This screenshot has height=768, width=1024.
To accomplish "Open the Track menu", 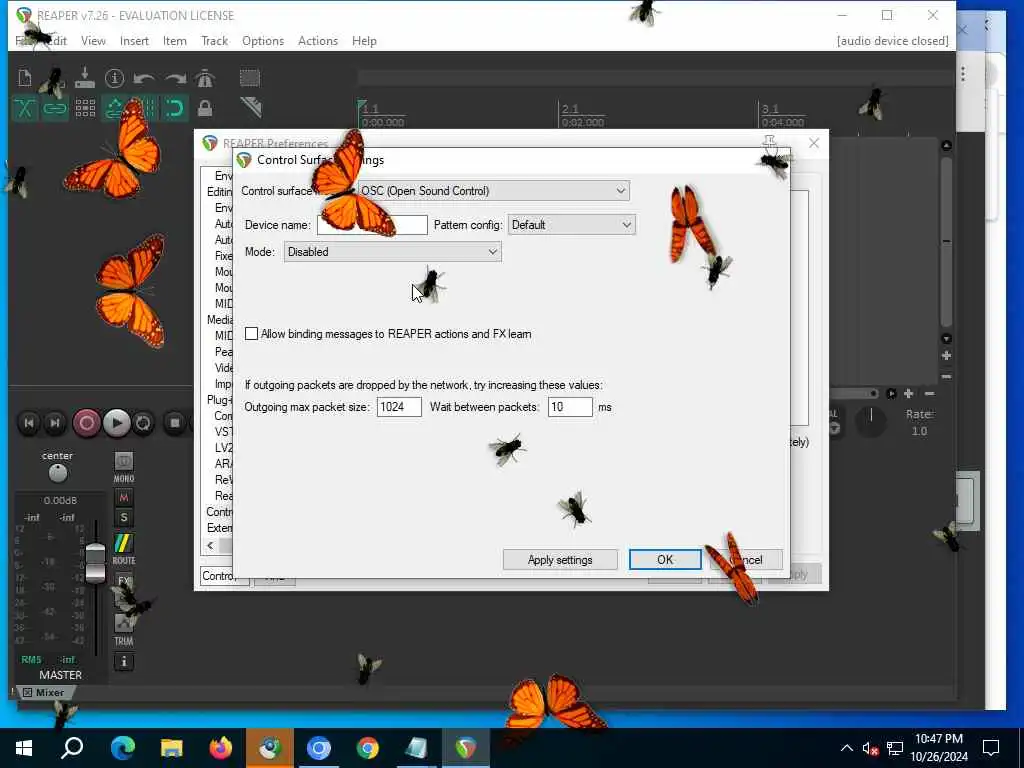I will pyautogui.click(x=214, y=40).
